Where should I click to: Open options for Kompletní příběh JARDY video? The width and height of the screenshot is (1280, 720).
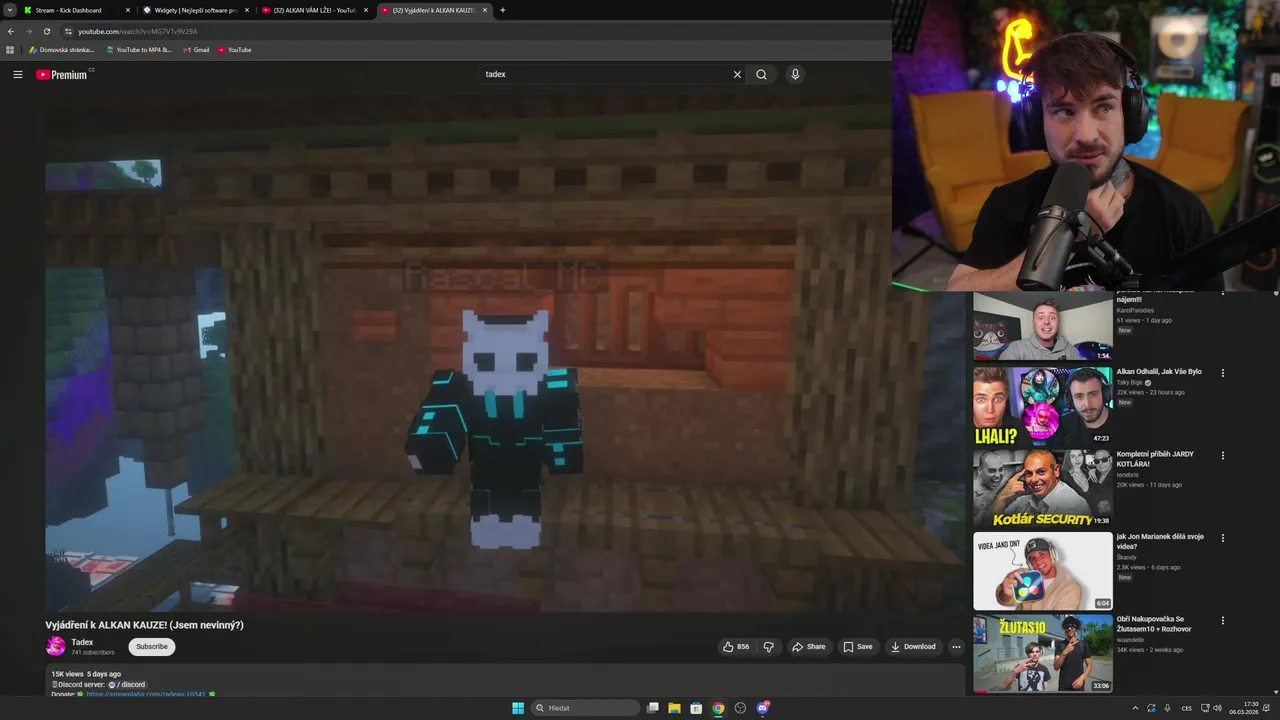pyautogui.click(x=1222, y=455)
